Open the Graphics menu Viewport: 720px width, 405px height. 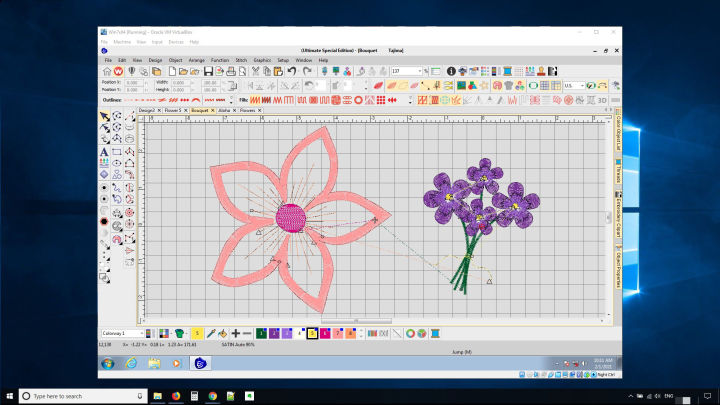[262, 60]
